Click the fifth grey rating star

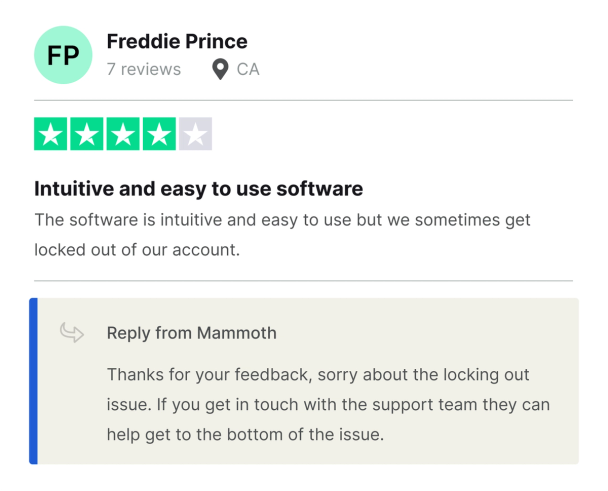coord(195,134)
